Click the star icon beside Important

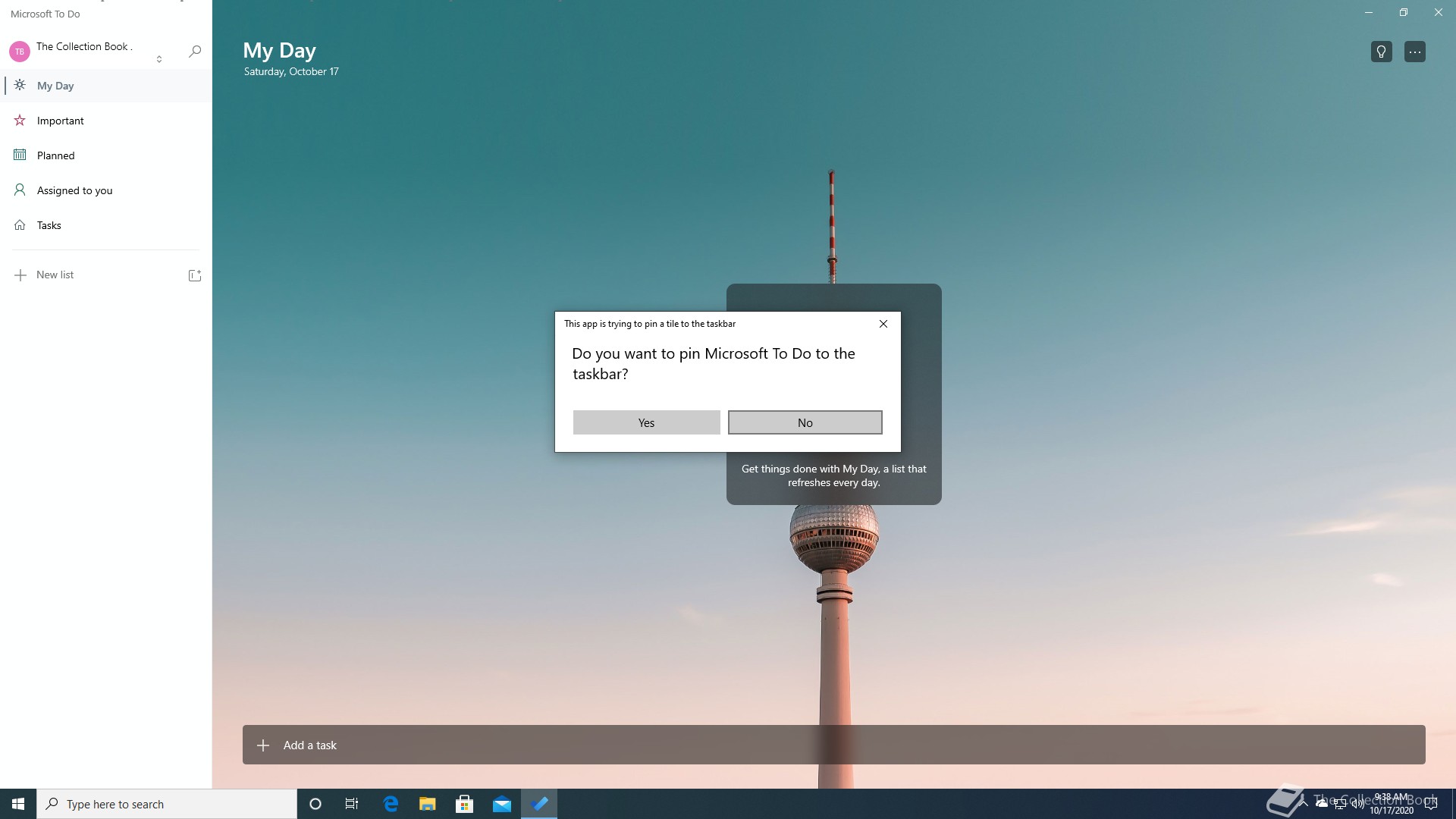click(20, 120)
